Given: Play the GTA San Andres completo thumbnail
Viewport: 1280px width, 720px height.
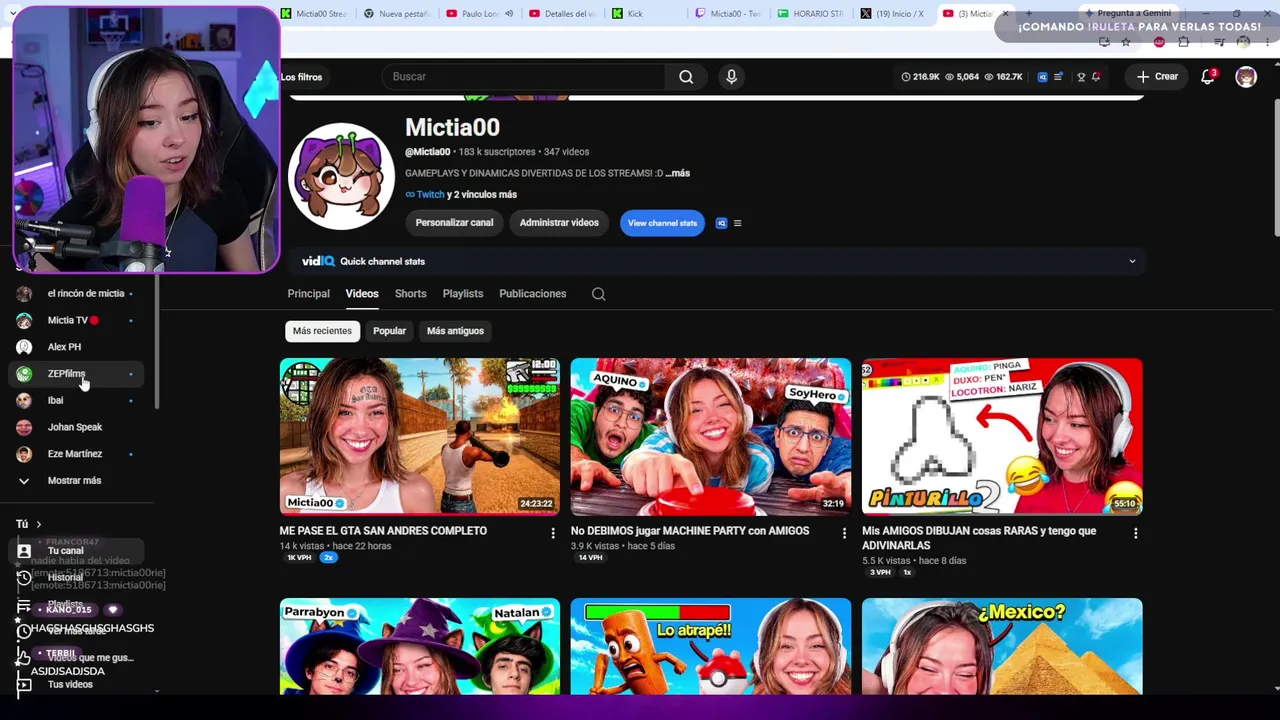Looking at the screenshot, I should (x=420, y=436).
